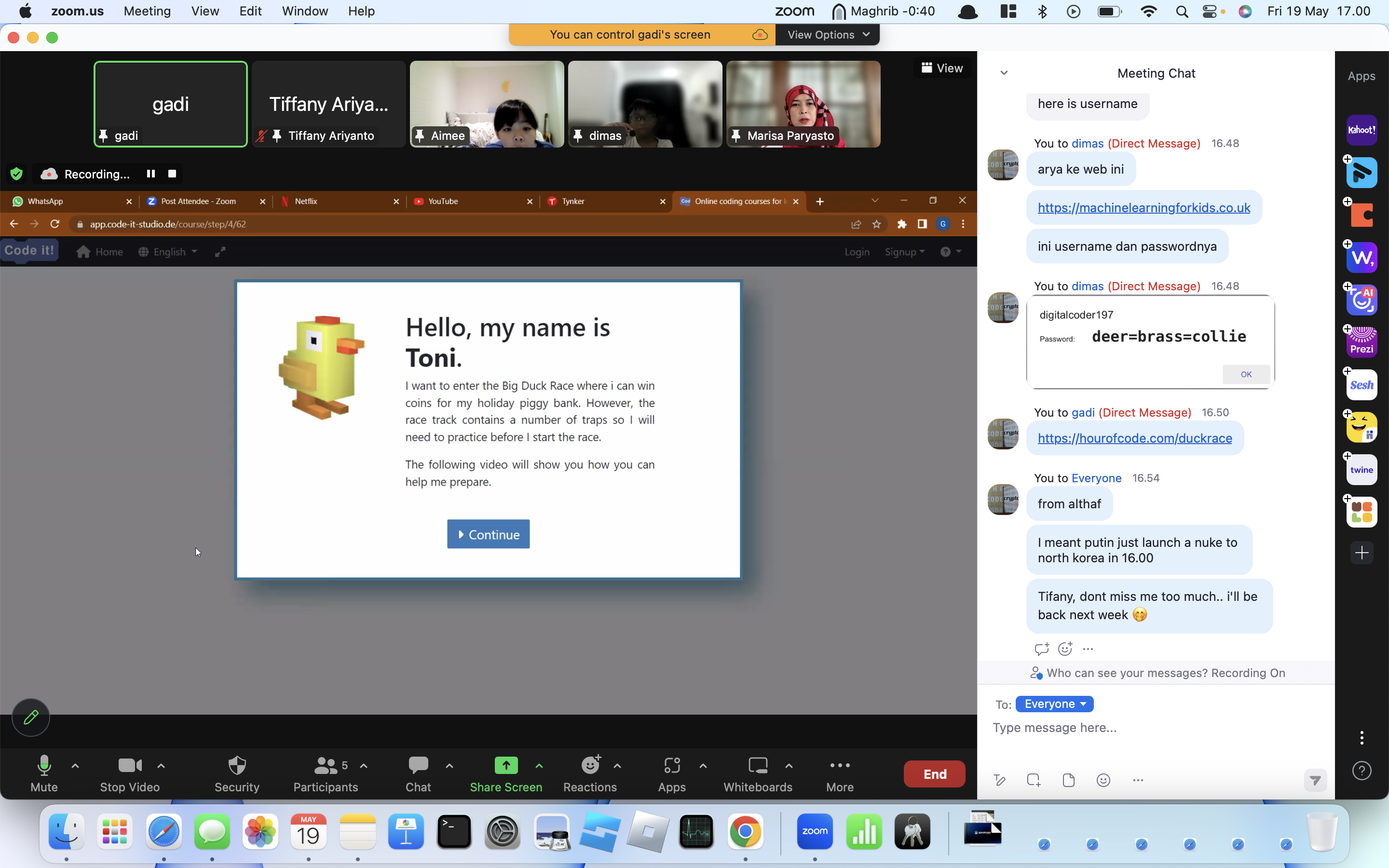Click file attachment icon in chat composer
The width and height of the screenshot is (1389, 868).
1068,780
